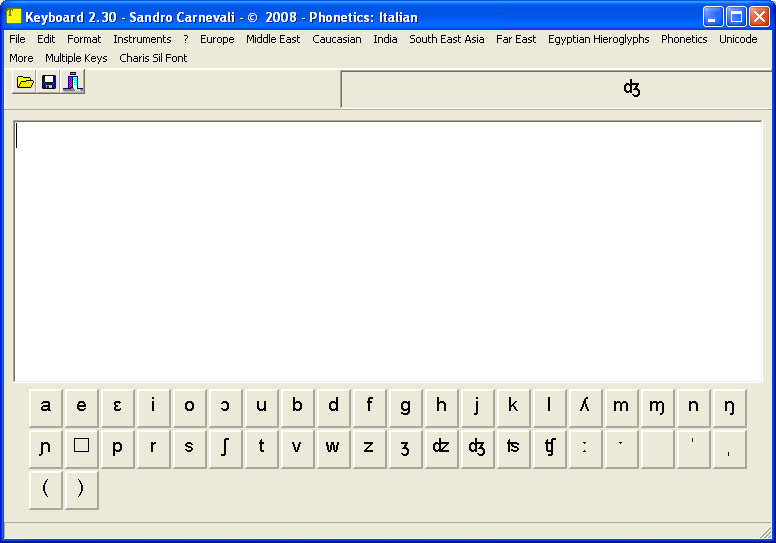Click the 'n' key button
This screenshot has width=776, height=543.
click(x=694, y=408)
